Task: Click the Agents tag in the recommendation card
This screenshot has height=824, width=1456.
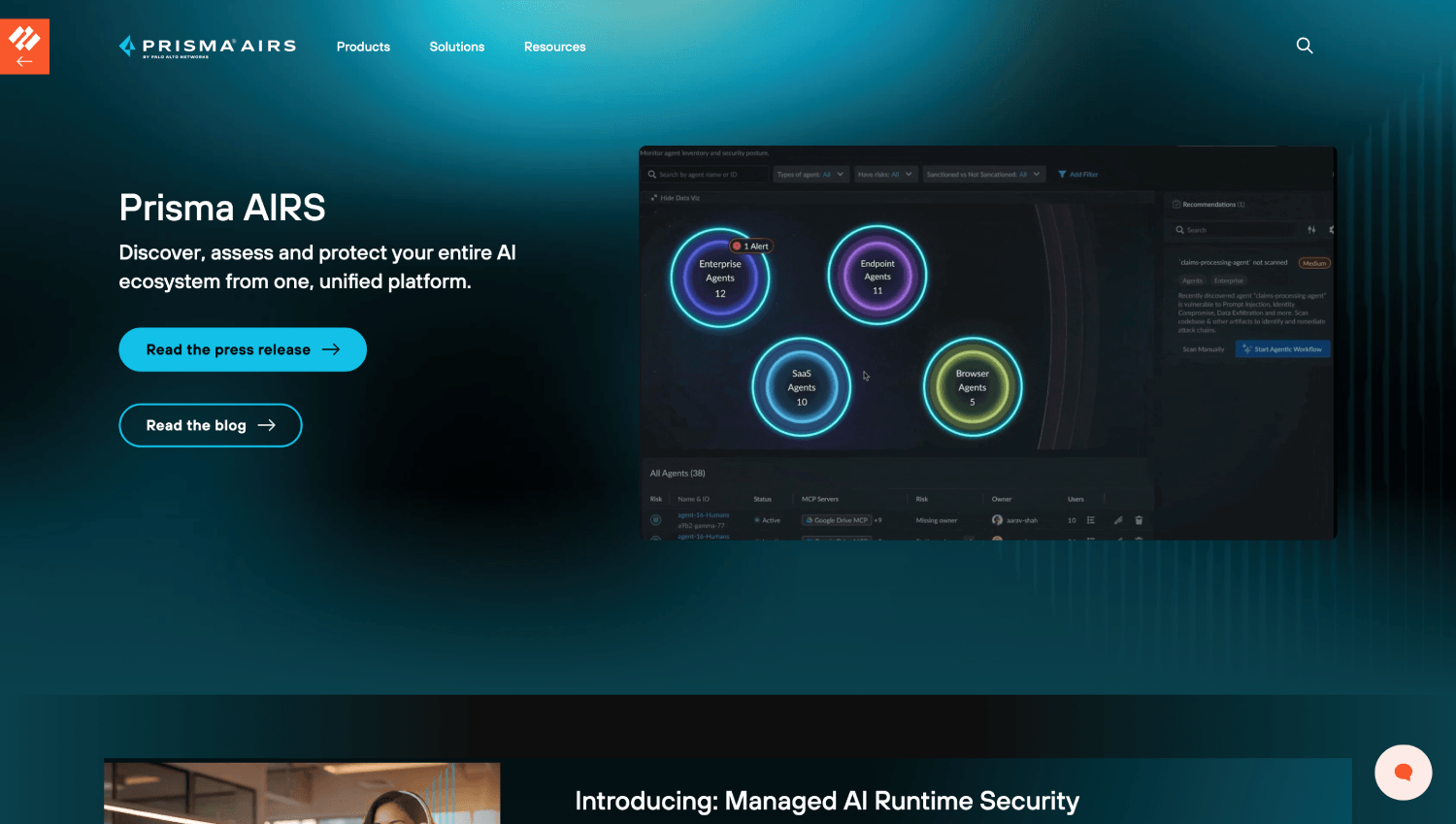Action: click(x=1192, y=280)
